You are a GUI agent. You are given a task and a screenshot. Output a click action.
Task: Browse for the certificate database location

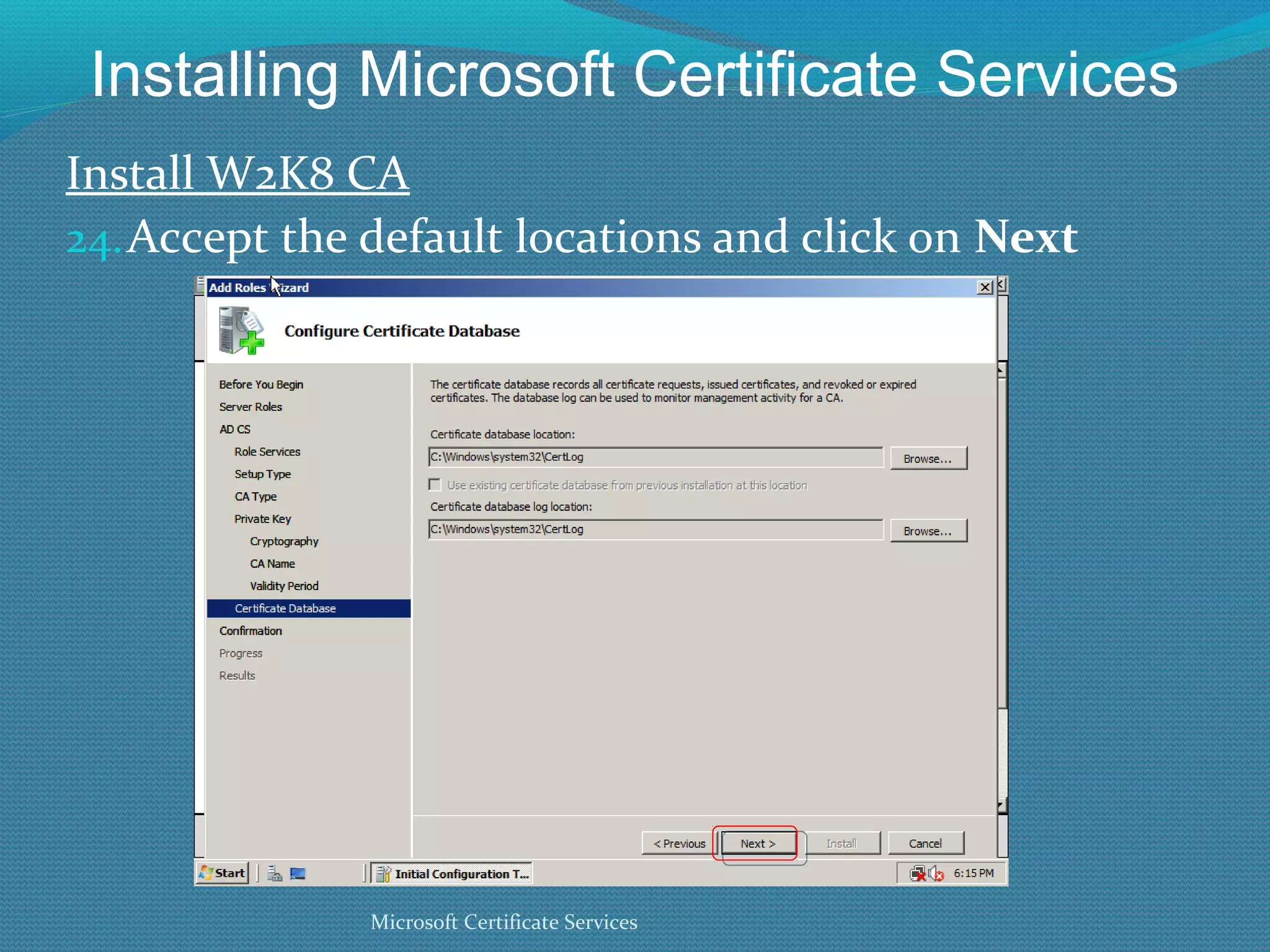point(928,459)
